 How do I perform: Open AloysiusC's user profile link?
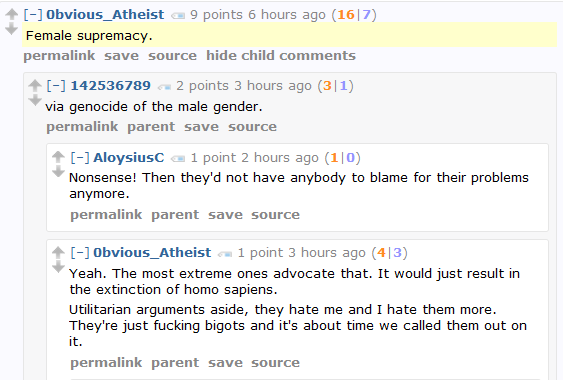[129, 157]
